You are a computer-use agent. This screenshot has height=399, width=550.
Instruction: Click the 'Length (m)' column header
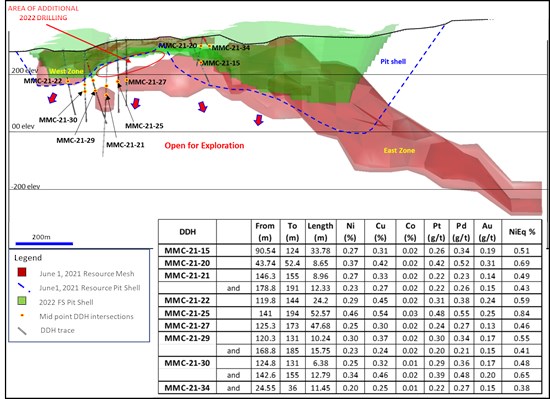tap(320, 232)
